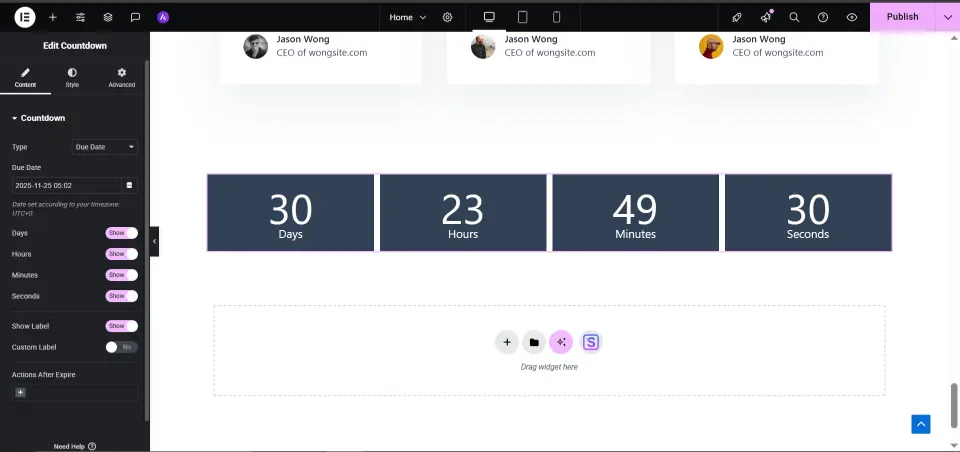Click the page vertical scrollbar thumb
This screenshot has width=960, height=452.
(x=954, y=405)
